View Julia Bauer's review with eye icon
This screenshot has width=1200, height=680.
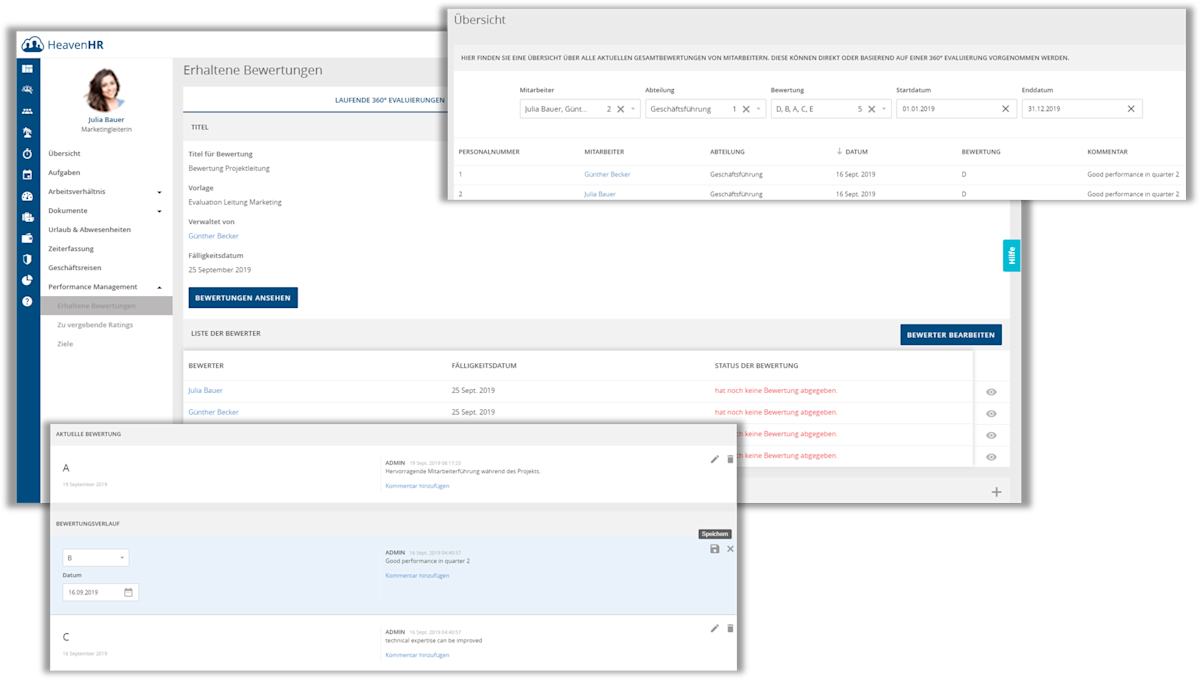(x=991, y=393)
